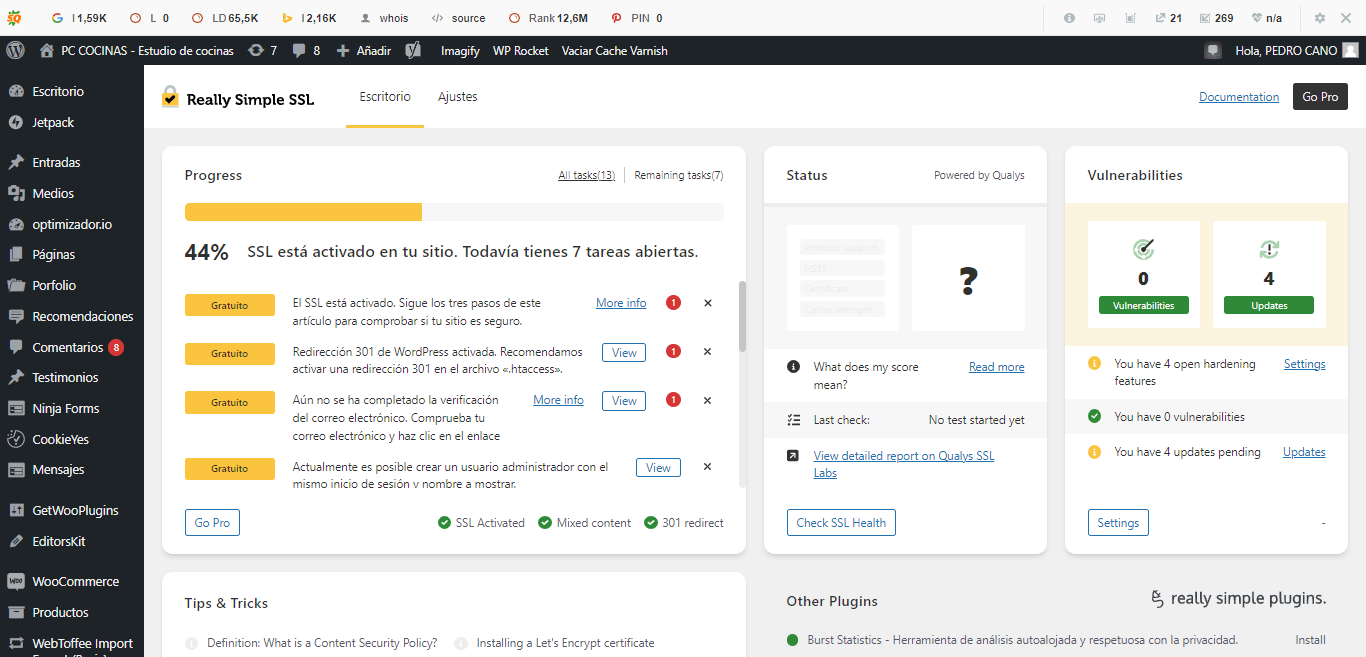Image resolution: width=1366 pixels, height=657 pixels.
Task: Click View for Redirección 301 task
Action: tap(624, 352)
